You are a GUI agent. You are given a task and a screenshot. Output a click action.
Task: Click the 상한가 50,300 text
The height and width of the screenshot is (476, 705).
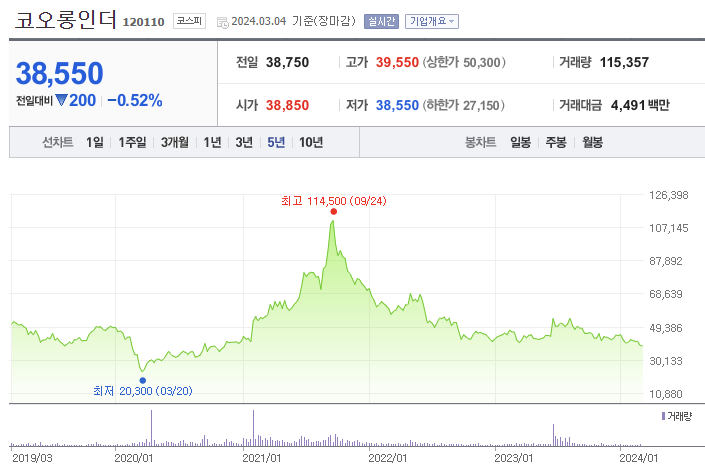[x=464, y=62]
